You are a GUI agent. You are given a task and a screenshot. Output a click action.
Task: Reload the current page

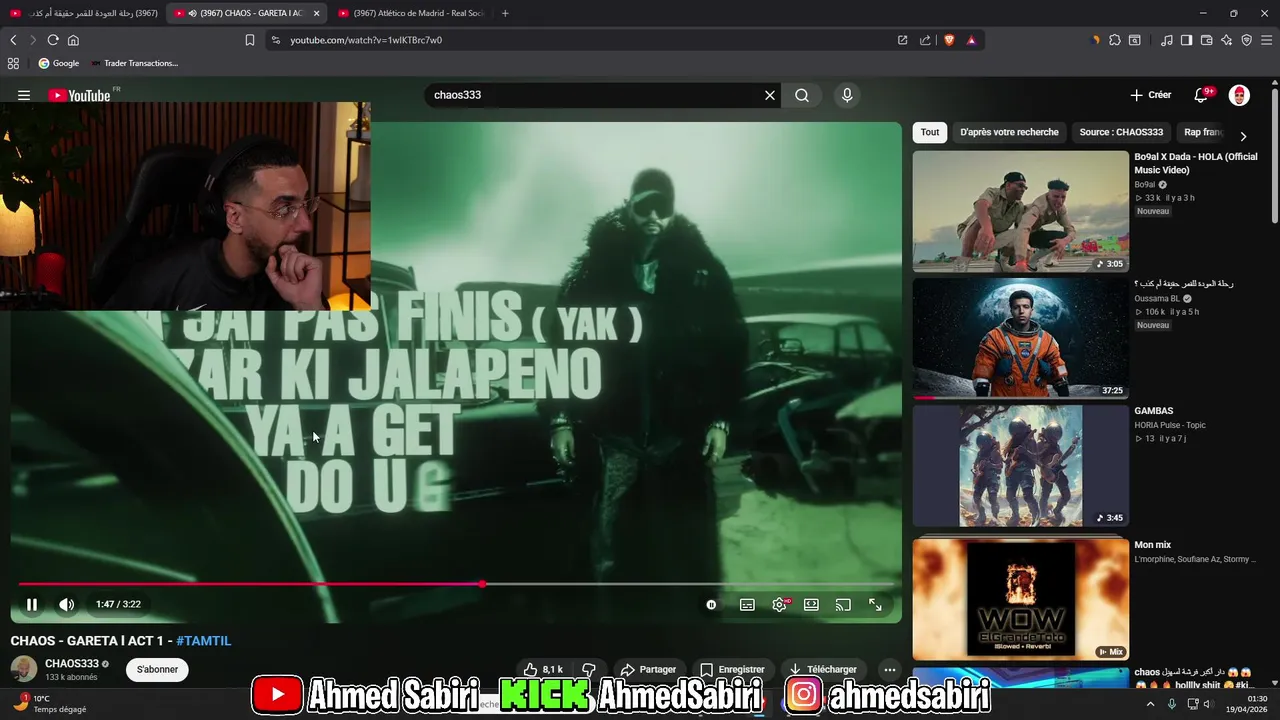53,40
